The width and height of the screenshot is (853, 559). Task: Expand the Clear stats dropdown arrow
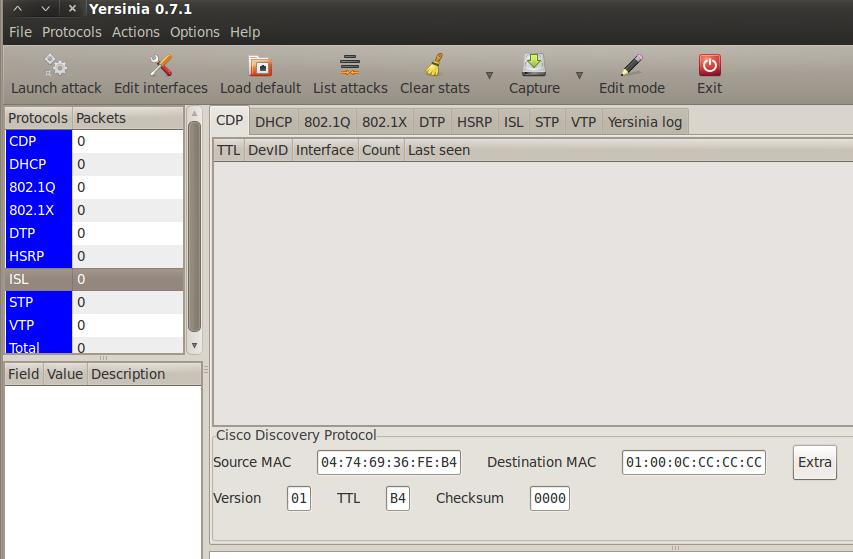pyautogui.click(x=489, y=75)
